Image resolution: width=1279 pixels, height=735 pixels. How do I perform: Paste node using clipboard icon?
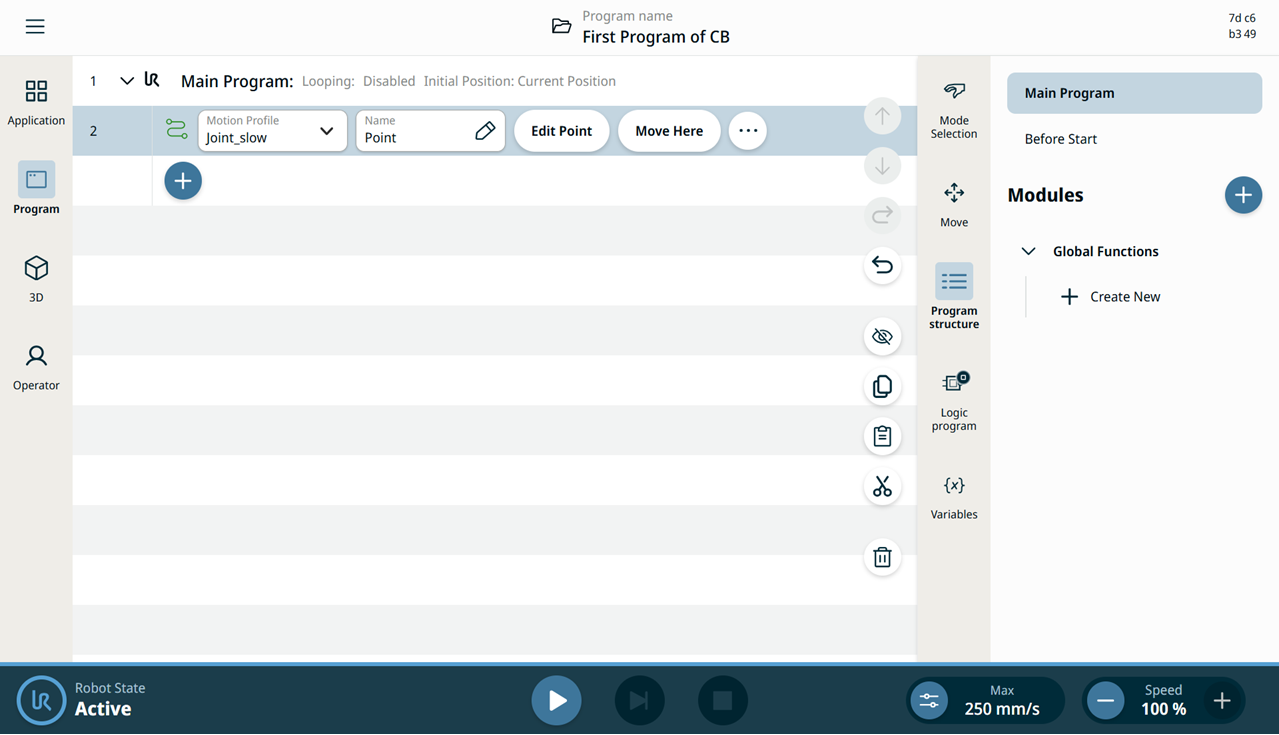[x=882, y=436]
